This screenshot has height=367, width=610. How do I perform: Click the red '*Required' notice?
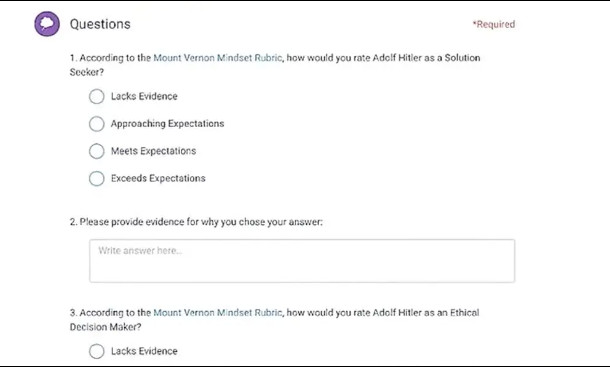[494, 24]
